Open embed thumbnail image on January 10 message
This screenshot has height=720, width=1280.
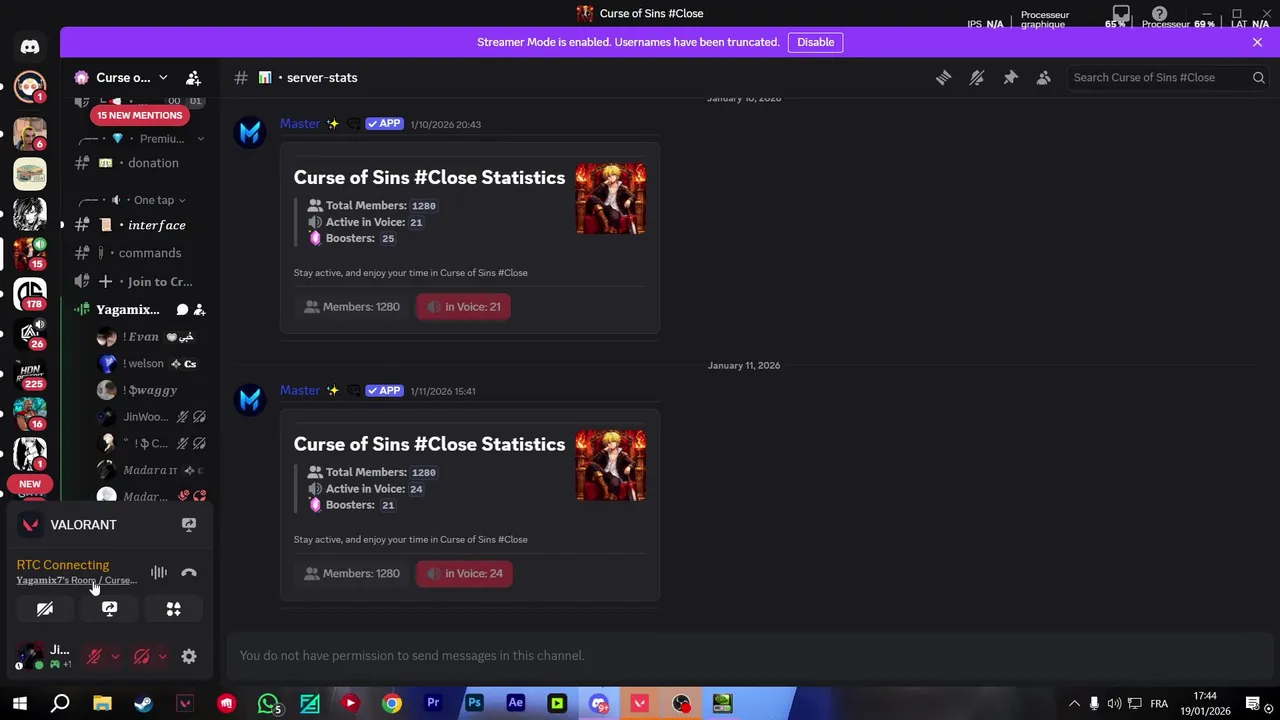[610, 198]
